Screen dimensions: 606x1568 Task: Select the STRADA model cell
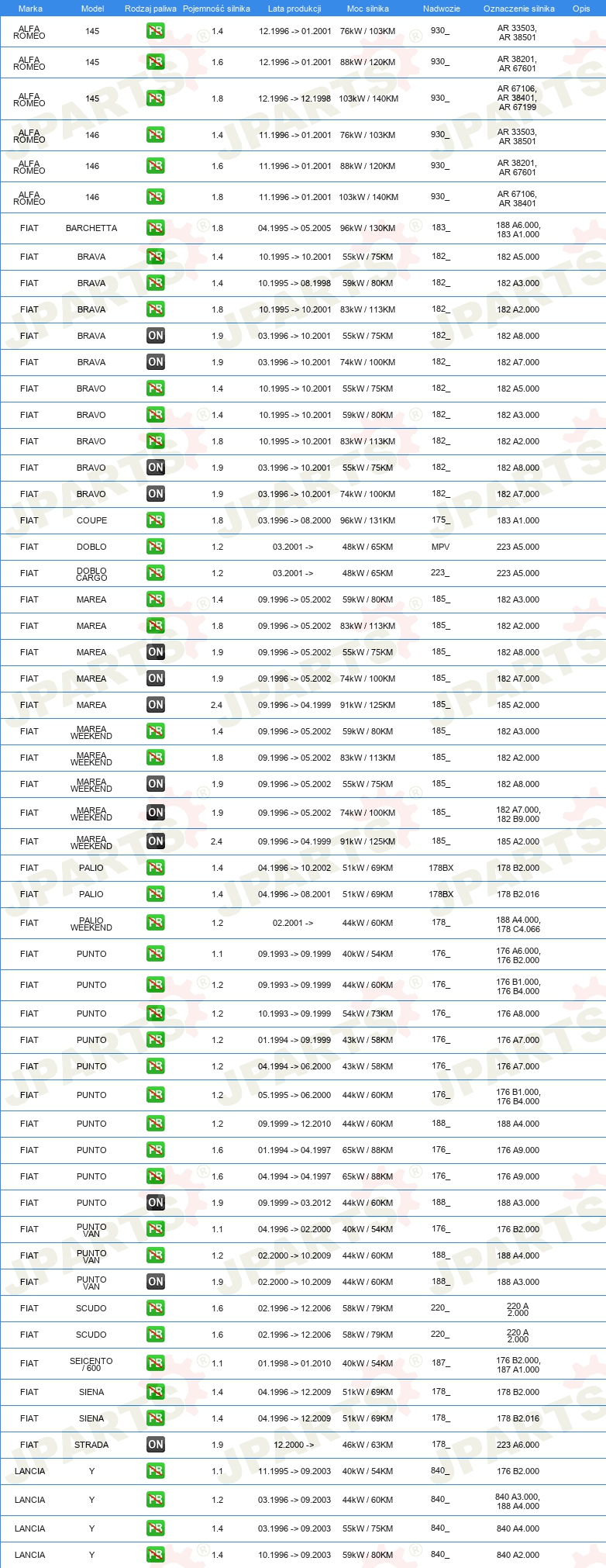[x=91, y=1445]
